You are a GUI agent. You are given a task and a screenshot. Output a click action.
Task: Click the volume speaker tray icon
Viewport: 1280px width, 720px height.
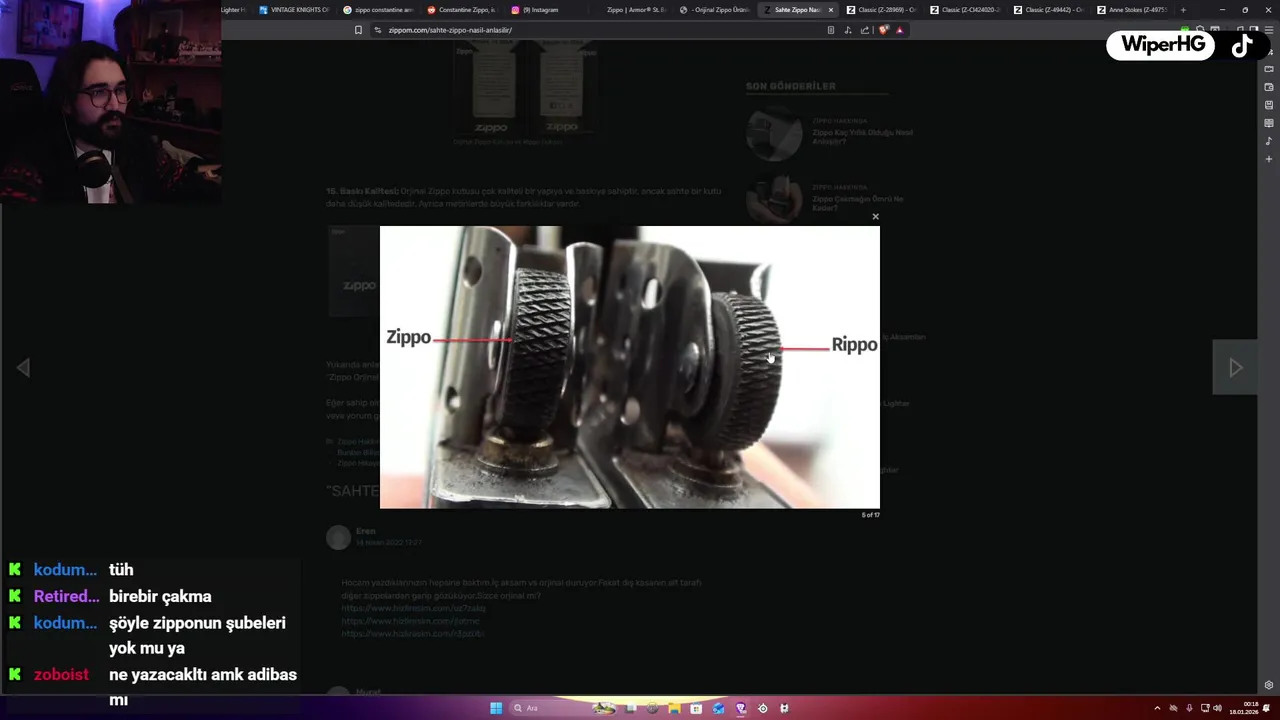tap(1217, 708)
